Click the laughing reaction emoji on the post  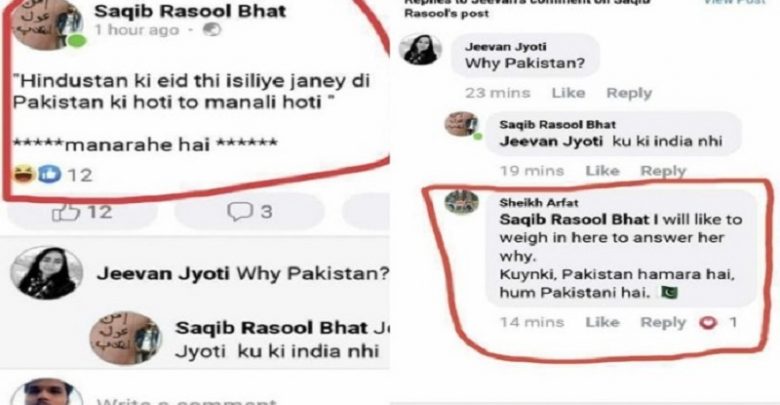(x=23, y=175)
